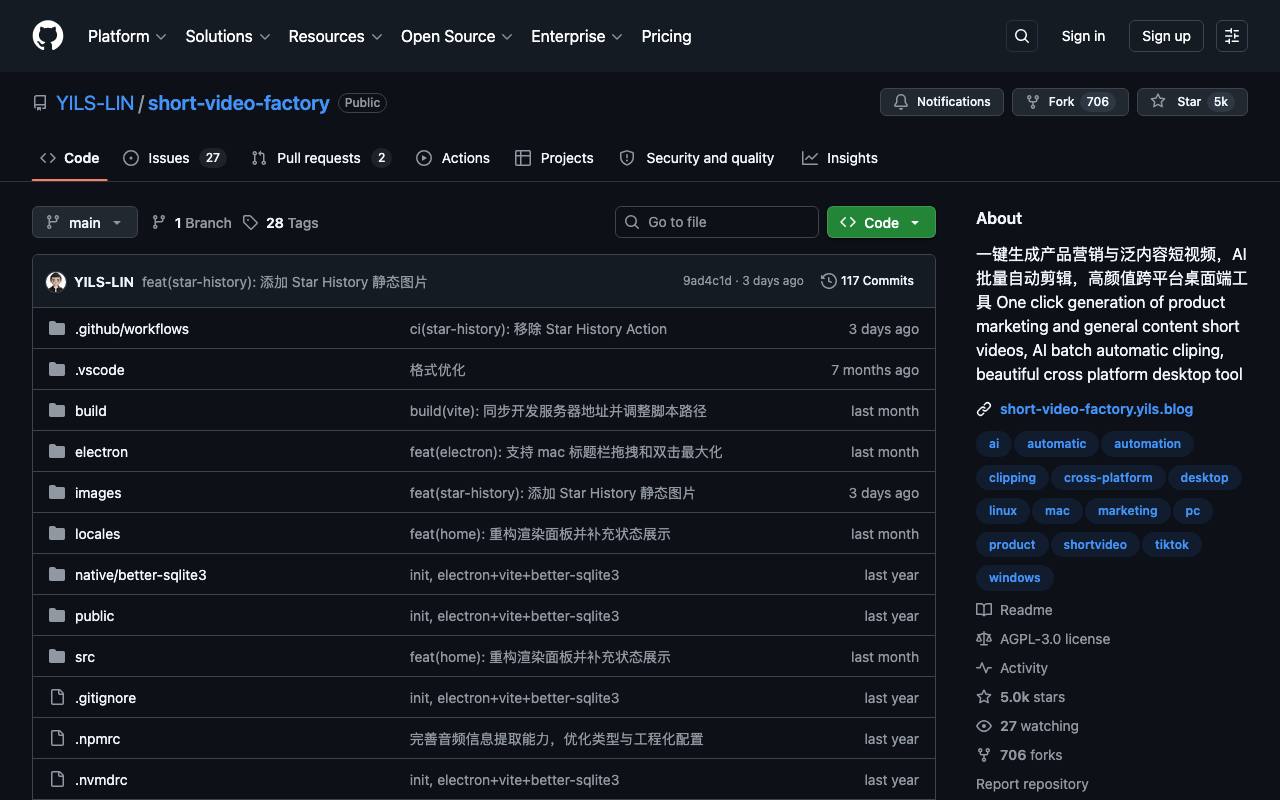The width and height of the screenshot is (1280, 800).
Task: Click the clock icon beside 117 Commits
Action: click(828, 281)
